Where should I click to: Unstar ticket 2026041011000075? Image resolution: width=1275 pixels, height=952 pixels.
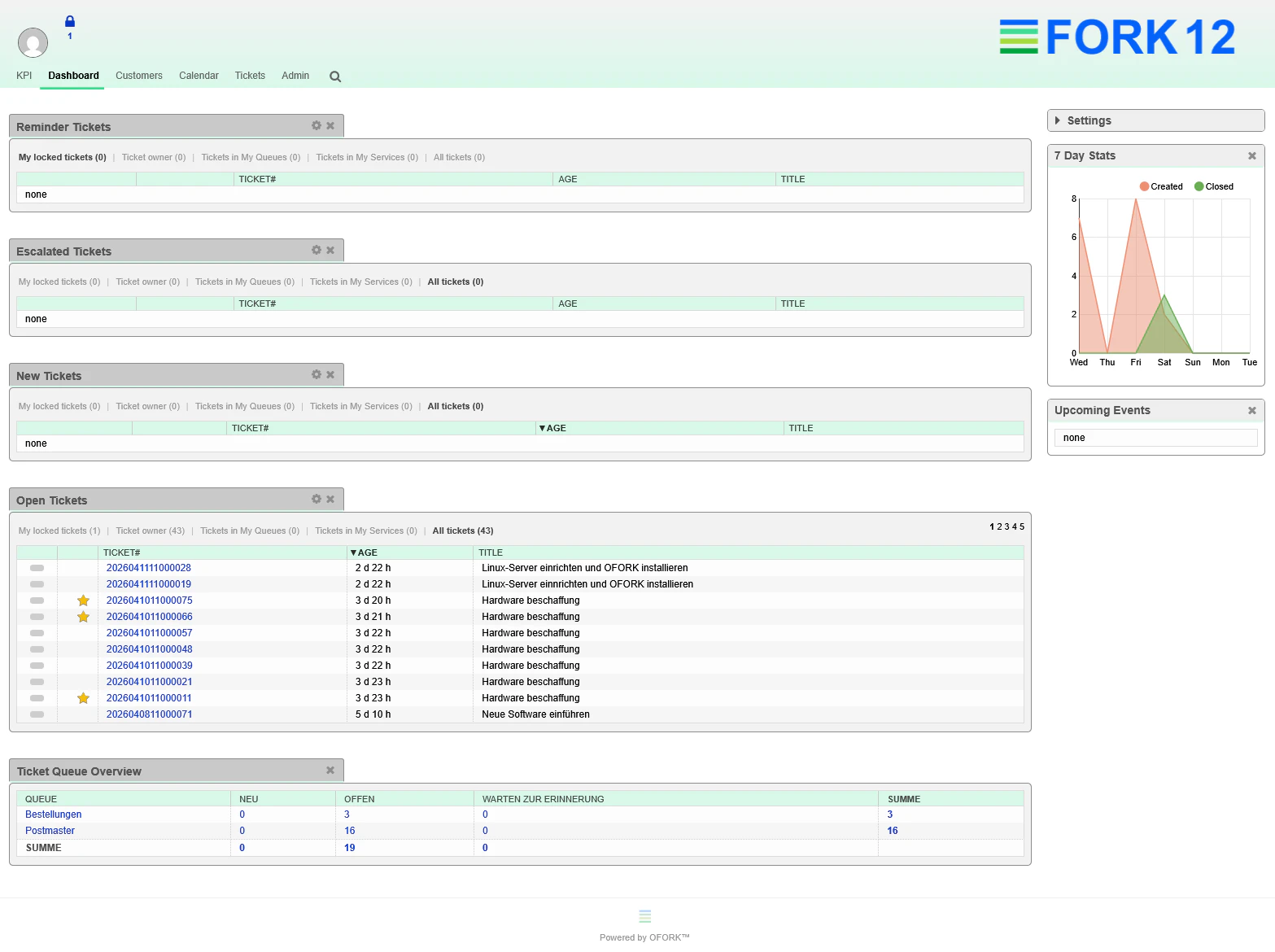coord(82,600)
